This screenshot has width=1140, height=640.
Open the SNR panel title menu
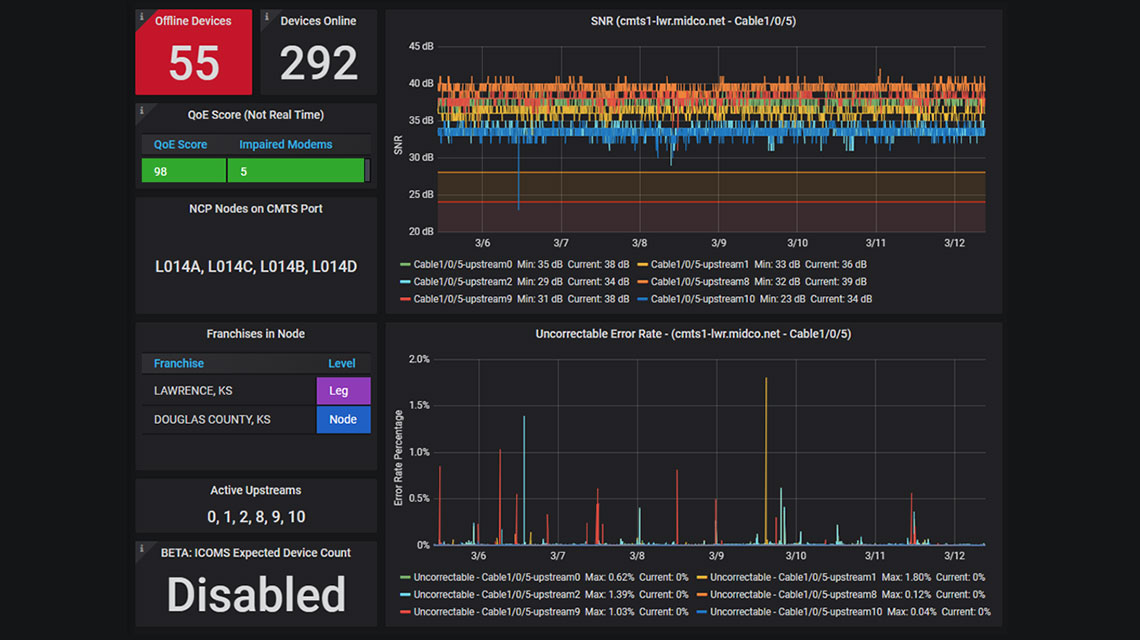click(x=693, y=21)
